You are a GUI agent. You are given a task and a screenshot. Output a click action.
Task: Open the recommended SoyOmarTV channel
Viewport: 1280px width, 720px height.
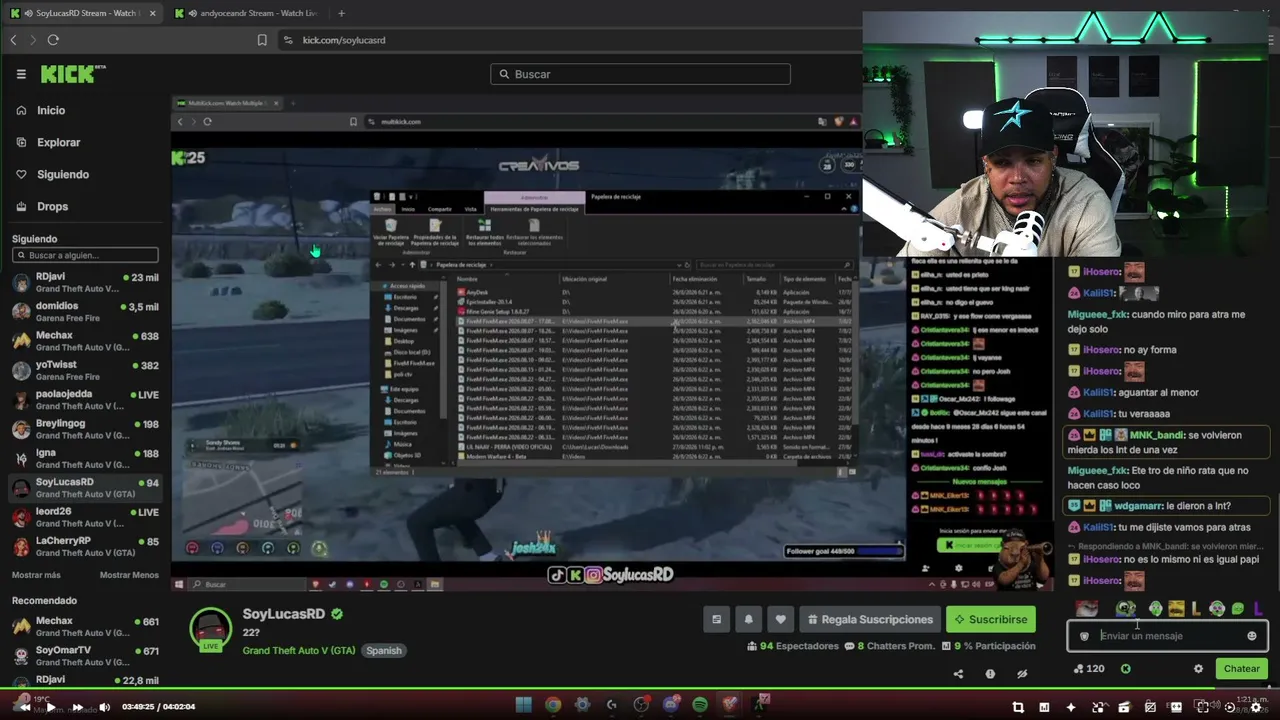85,656
